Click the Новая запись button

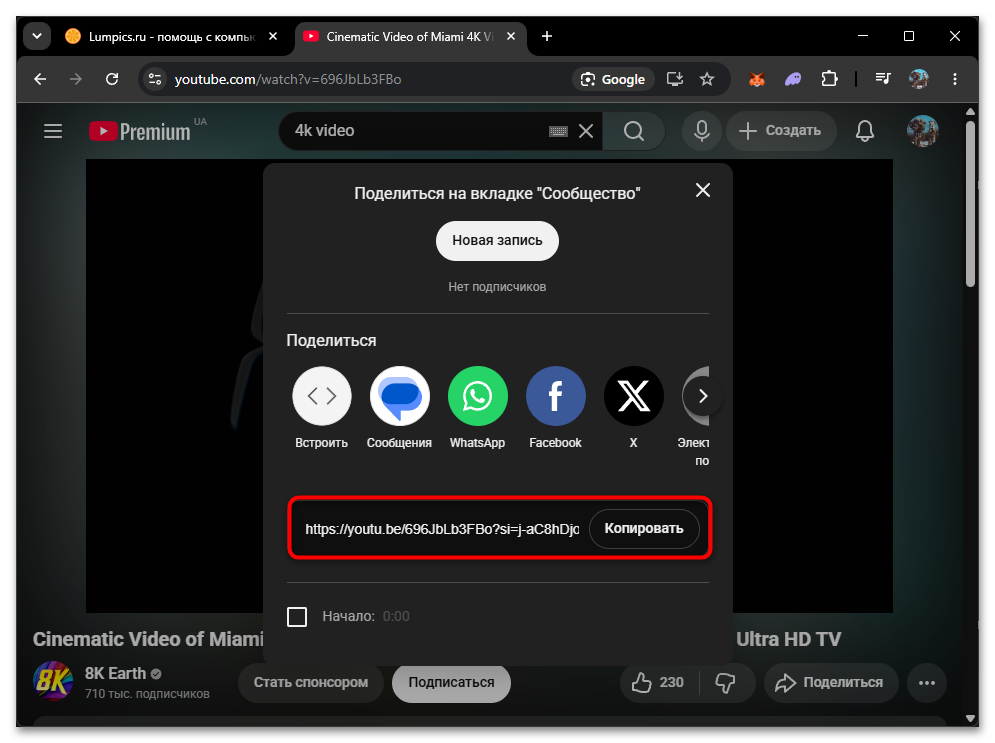(498, 240)
